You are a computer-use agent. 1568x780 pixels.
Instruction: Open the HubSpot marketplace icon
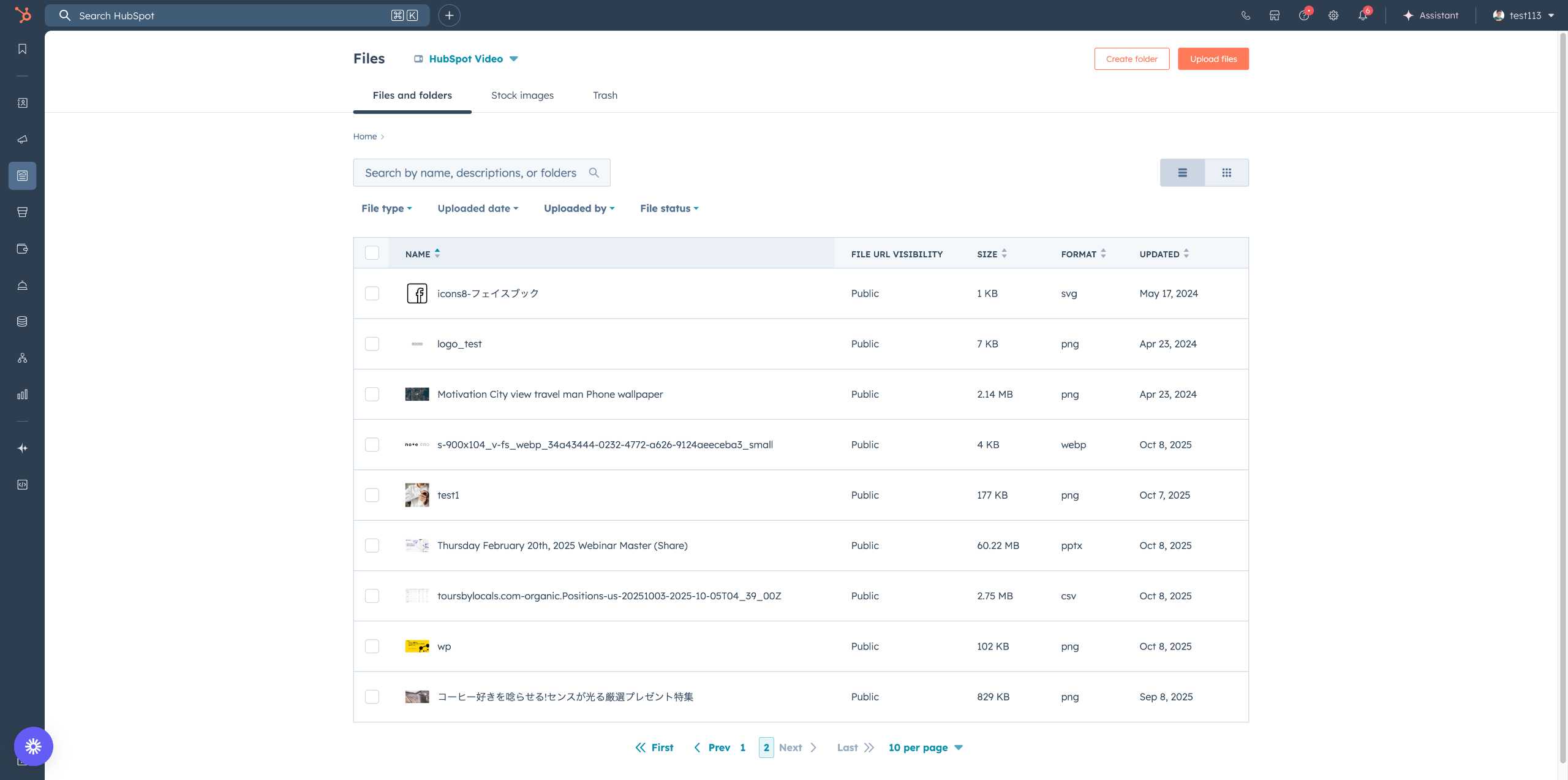pos(1275,15)
